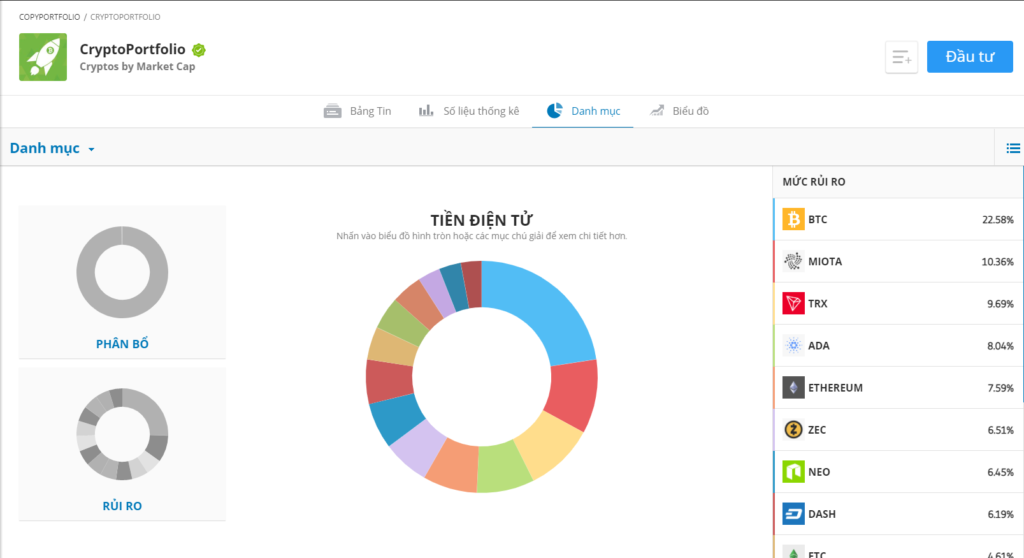
Task: Click the lavender donut segment at bottom left
Action: pos(418,448)
